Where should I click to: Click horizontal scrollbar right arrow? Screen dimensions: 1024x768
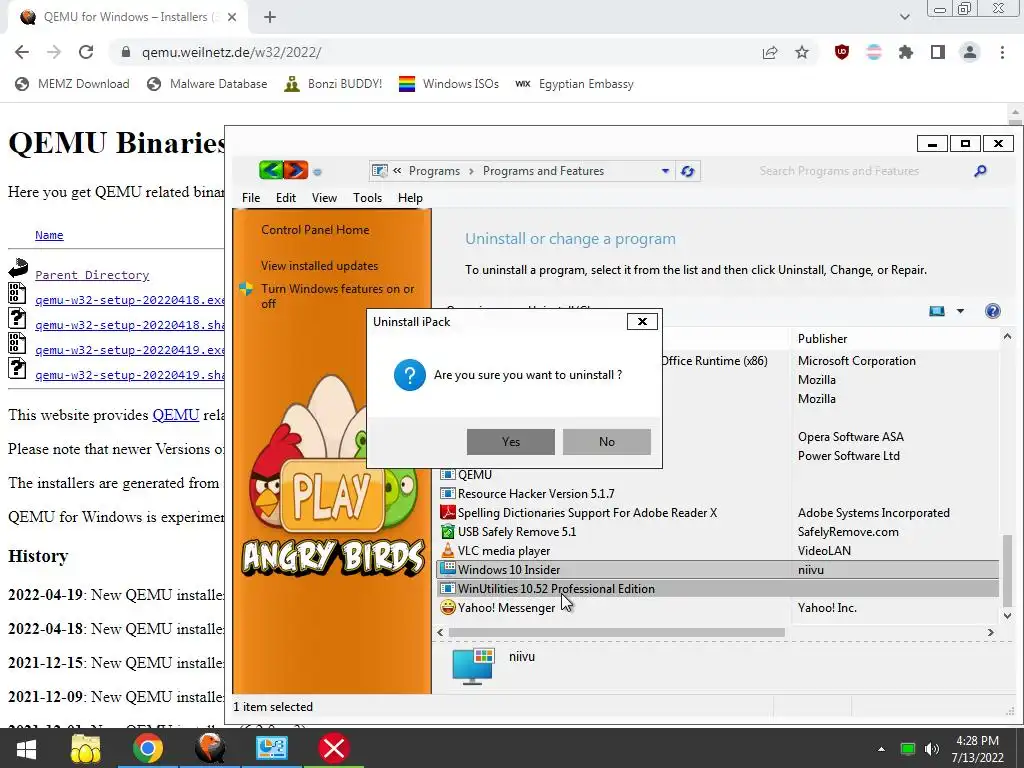point(991,632)
